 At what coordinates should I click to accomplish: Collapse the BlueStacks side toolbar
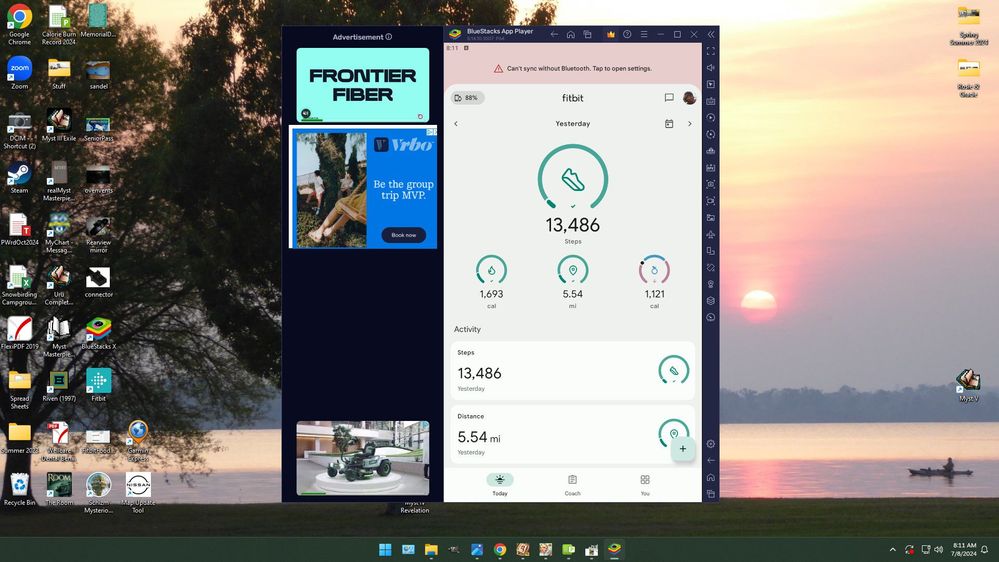(x=711, y=34)
